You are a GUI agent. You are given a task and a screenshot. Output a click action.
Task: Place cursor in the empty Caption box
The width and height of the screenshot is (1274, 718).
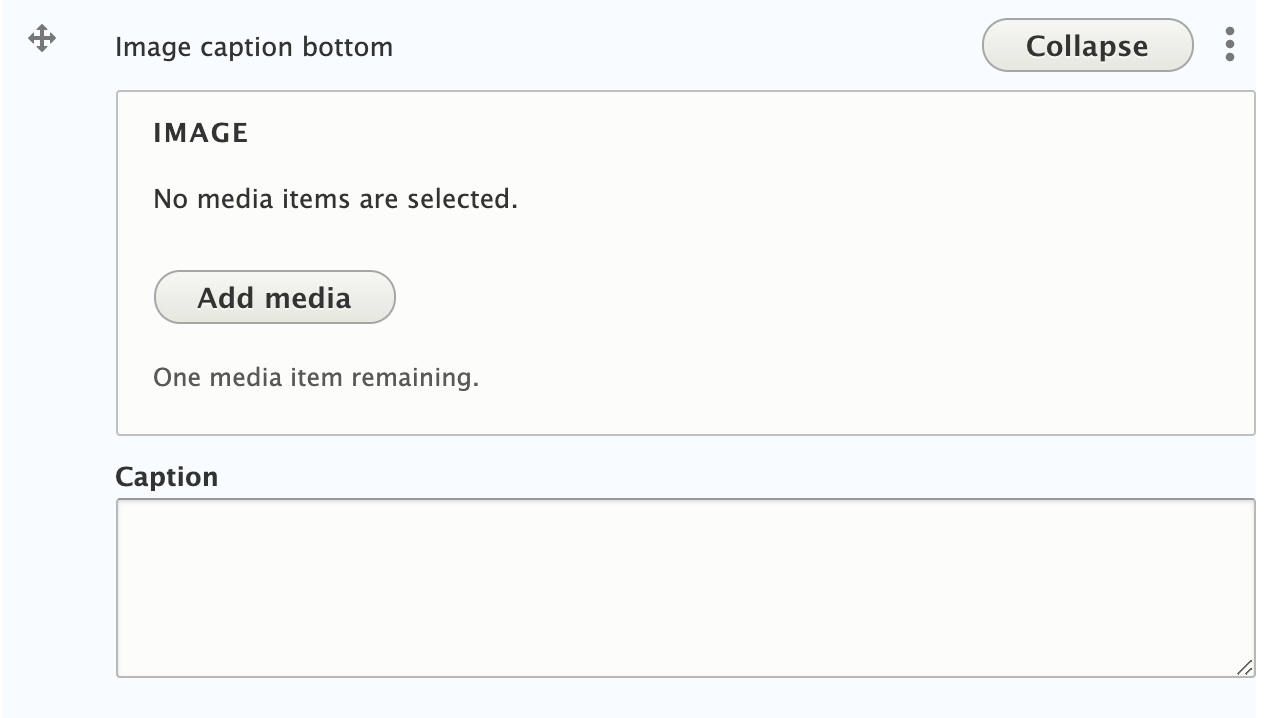[685, 588]
